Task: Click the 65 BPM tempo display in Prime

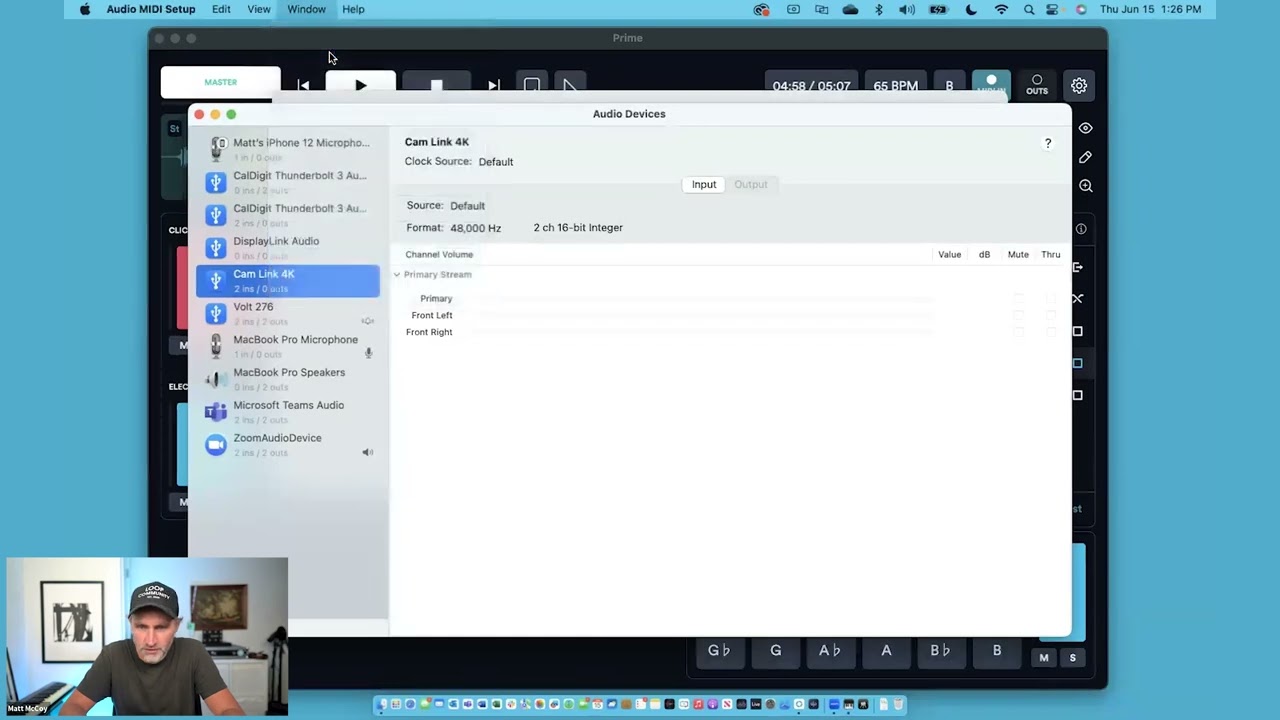Action: coord(895,86)
